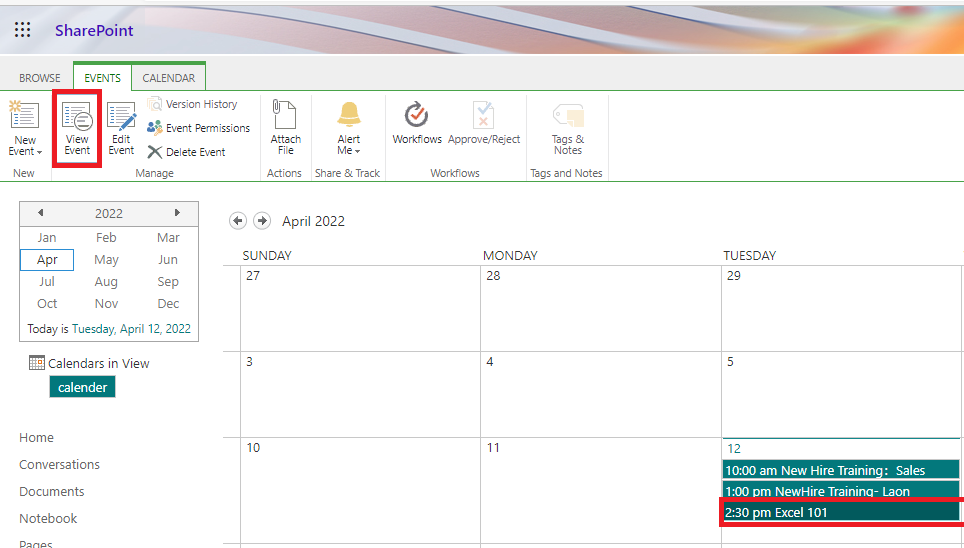Click the Attach File icon
The width and height of the screenshot is (964, 548).
(285, 114)
